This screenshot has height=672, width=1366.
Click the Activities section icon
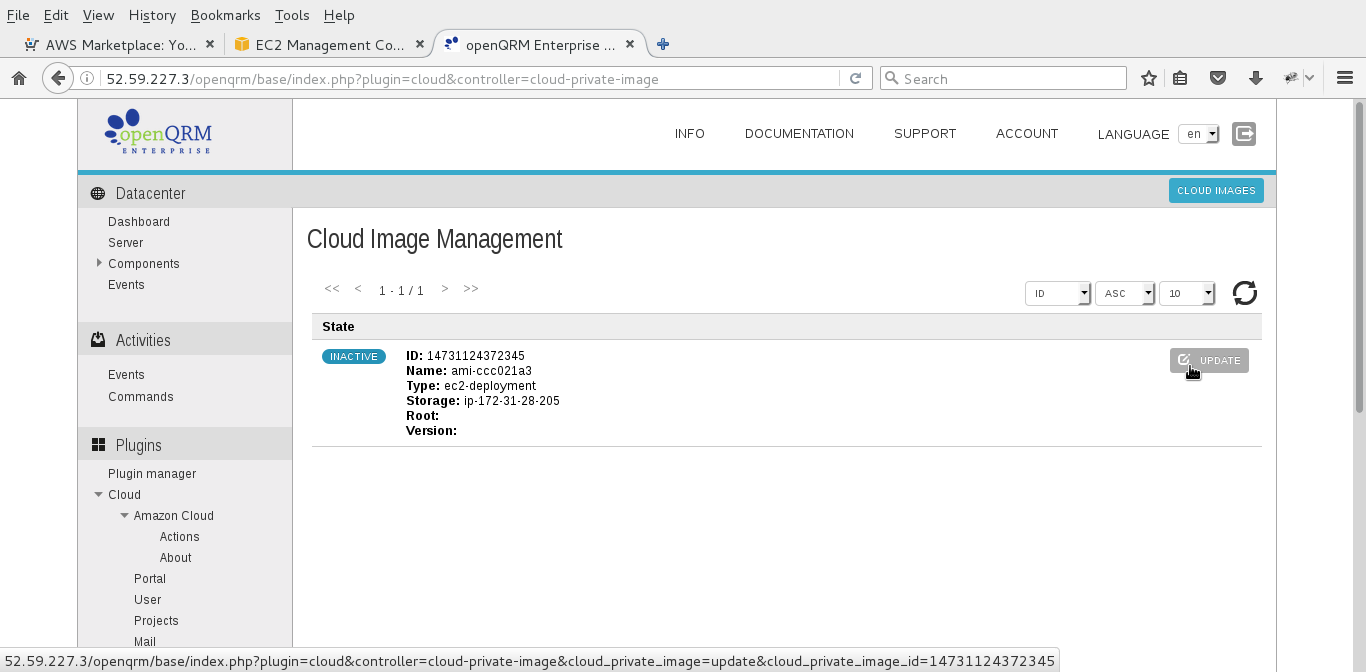pos(98,340)
